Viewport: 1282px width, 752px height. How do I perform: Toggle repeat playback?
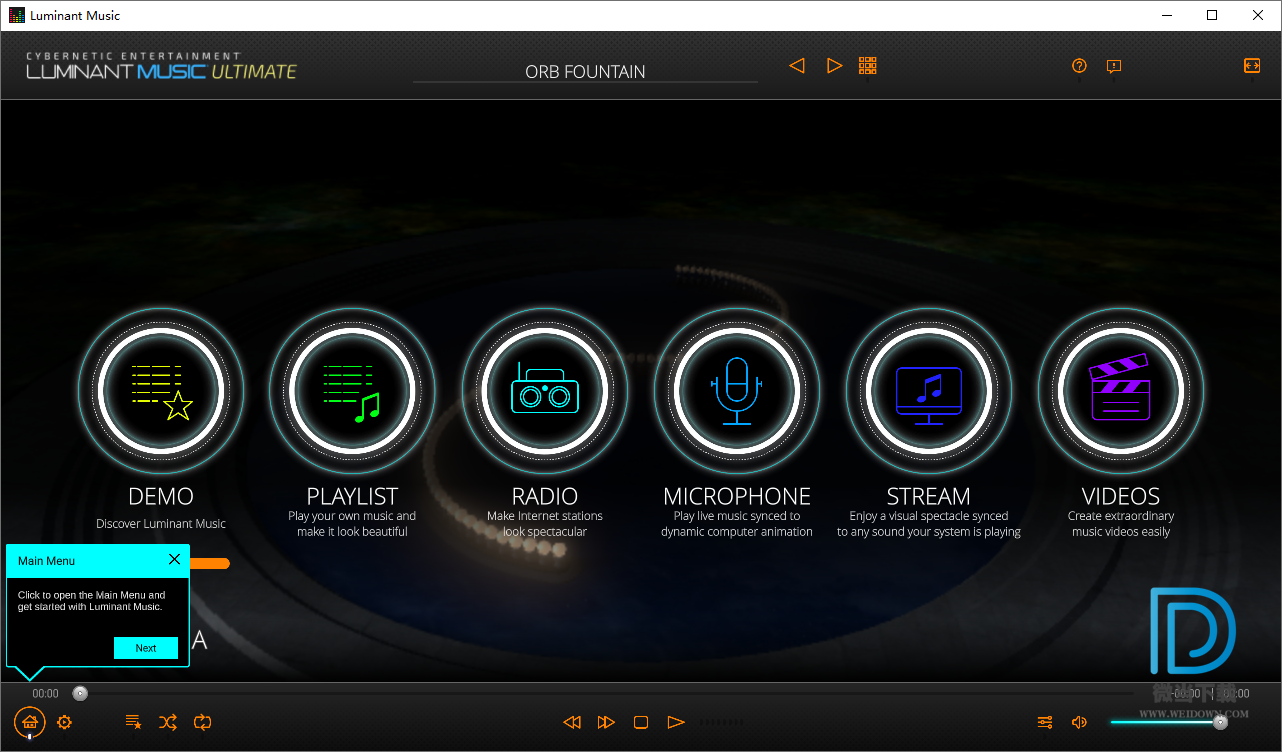pyautogui.click(x=203, y=722)
